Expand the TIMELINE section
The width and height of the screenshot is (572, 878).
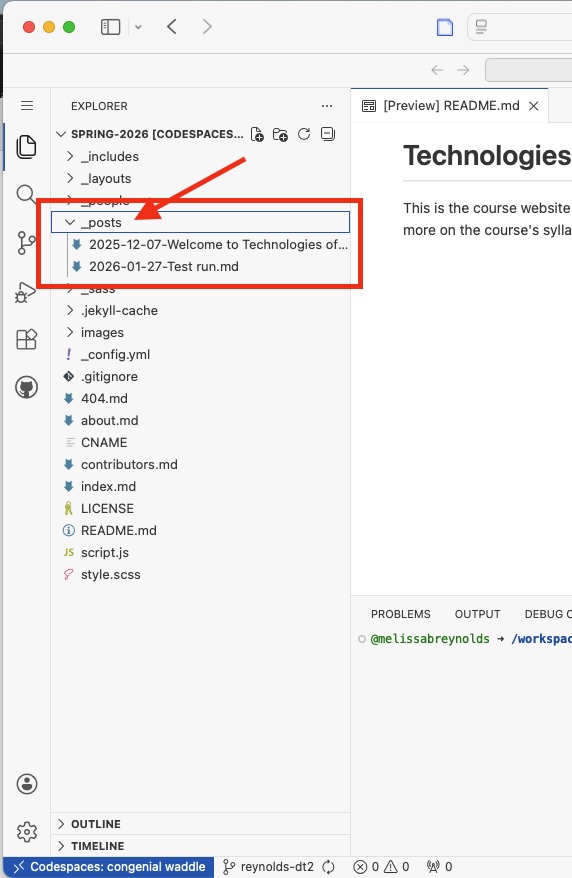[200, 846]
